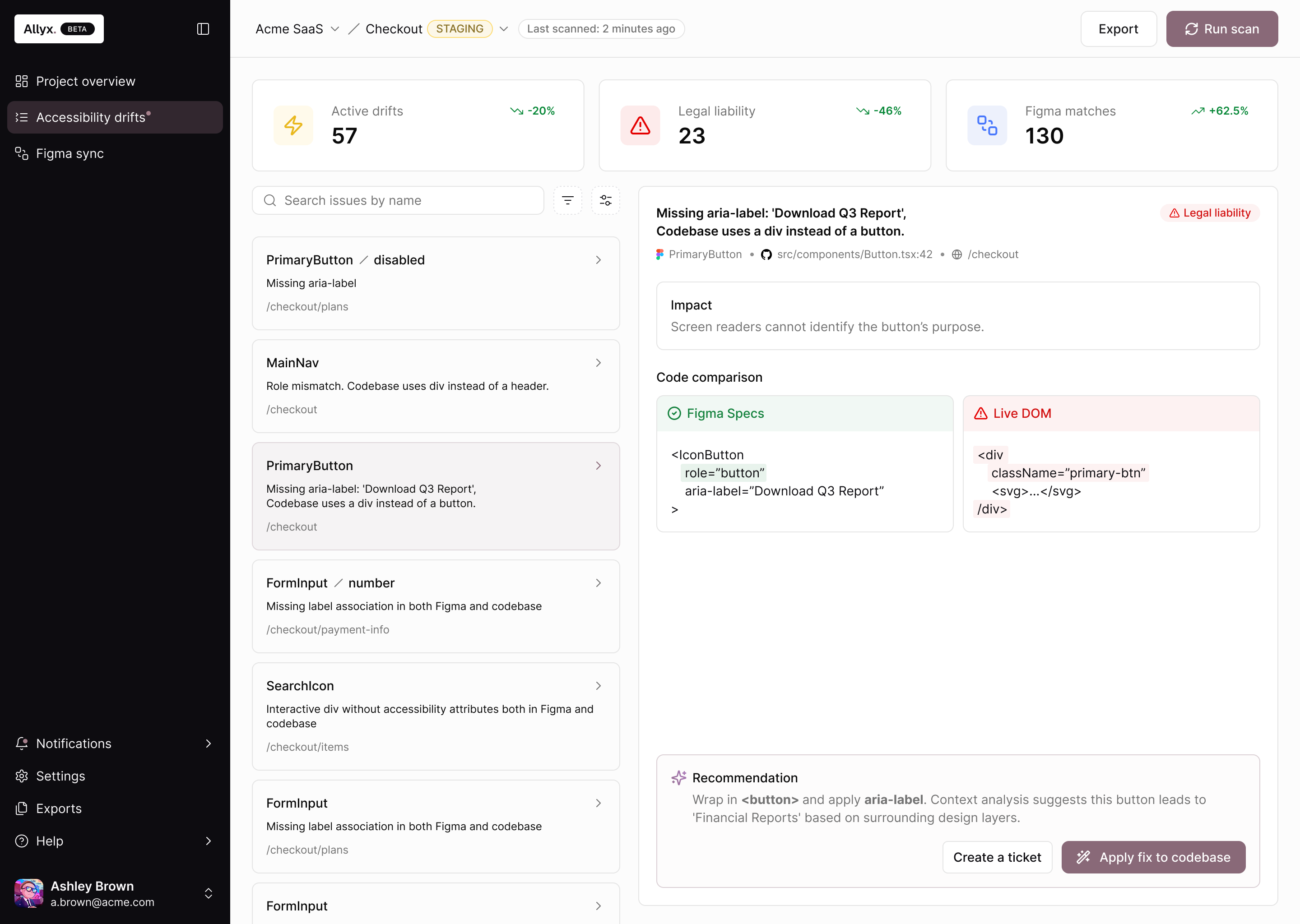Expand Help submenu chevron

[209, 841]
